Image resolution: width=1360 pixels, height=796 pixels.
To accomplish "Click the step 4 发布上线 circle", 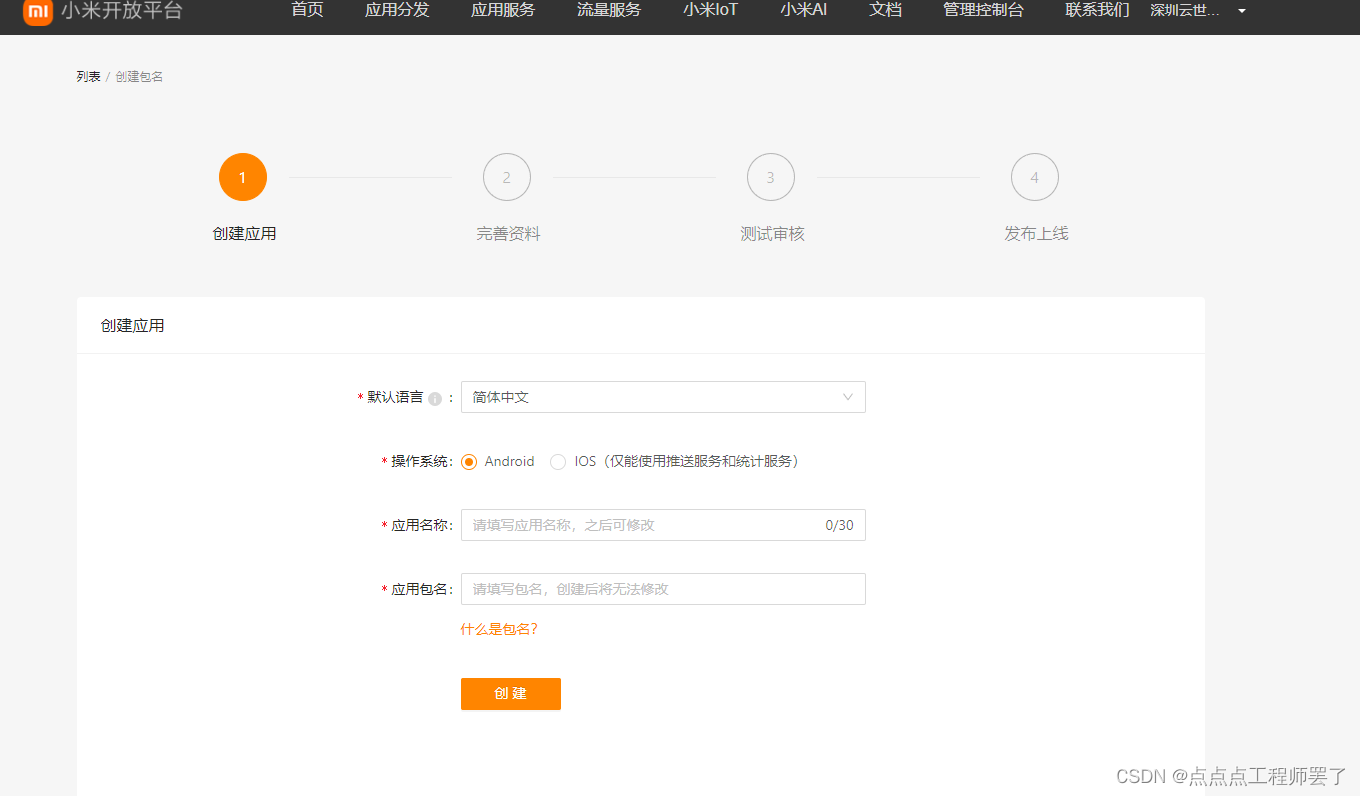I will click(x=1035, y=177).
